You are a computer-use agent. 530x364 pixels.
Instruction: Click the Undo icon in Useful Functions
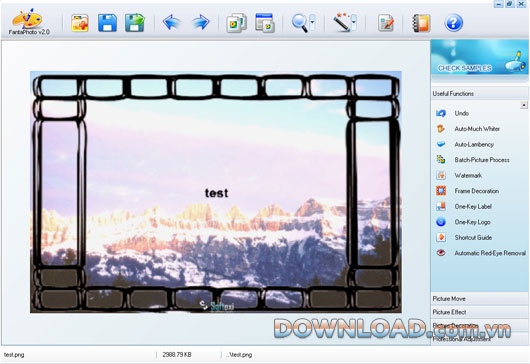(x=441, y=113)
